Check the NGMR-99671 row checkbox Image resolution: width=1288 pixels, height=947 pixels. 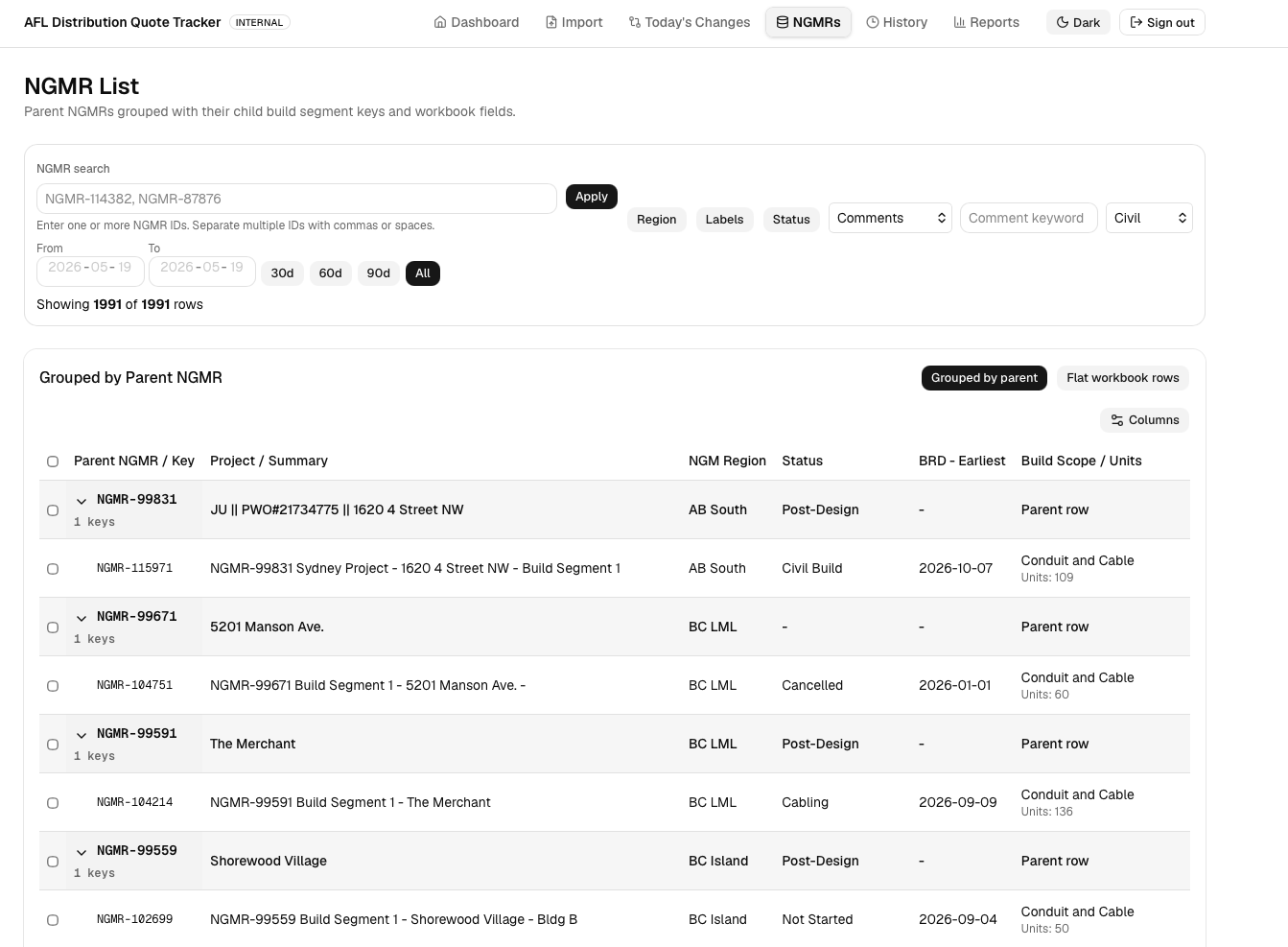[x=53, y=627]
